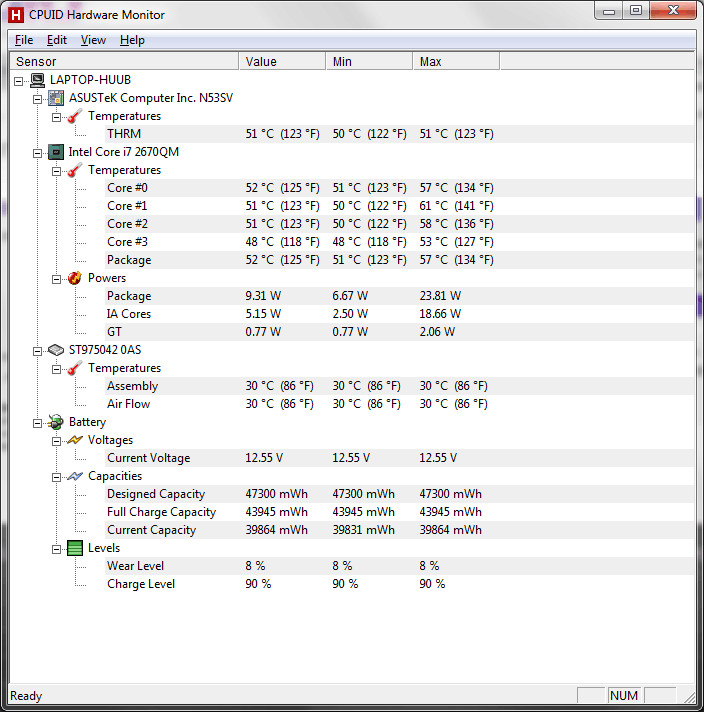Select the Current Capacity row
This screenshot has width=704, height=712.
tap(399, 530)
